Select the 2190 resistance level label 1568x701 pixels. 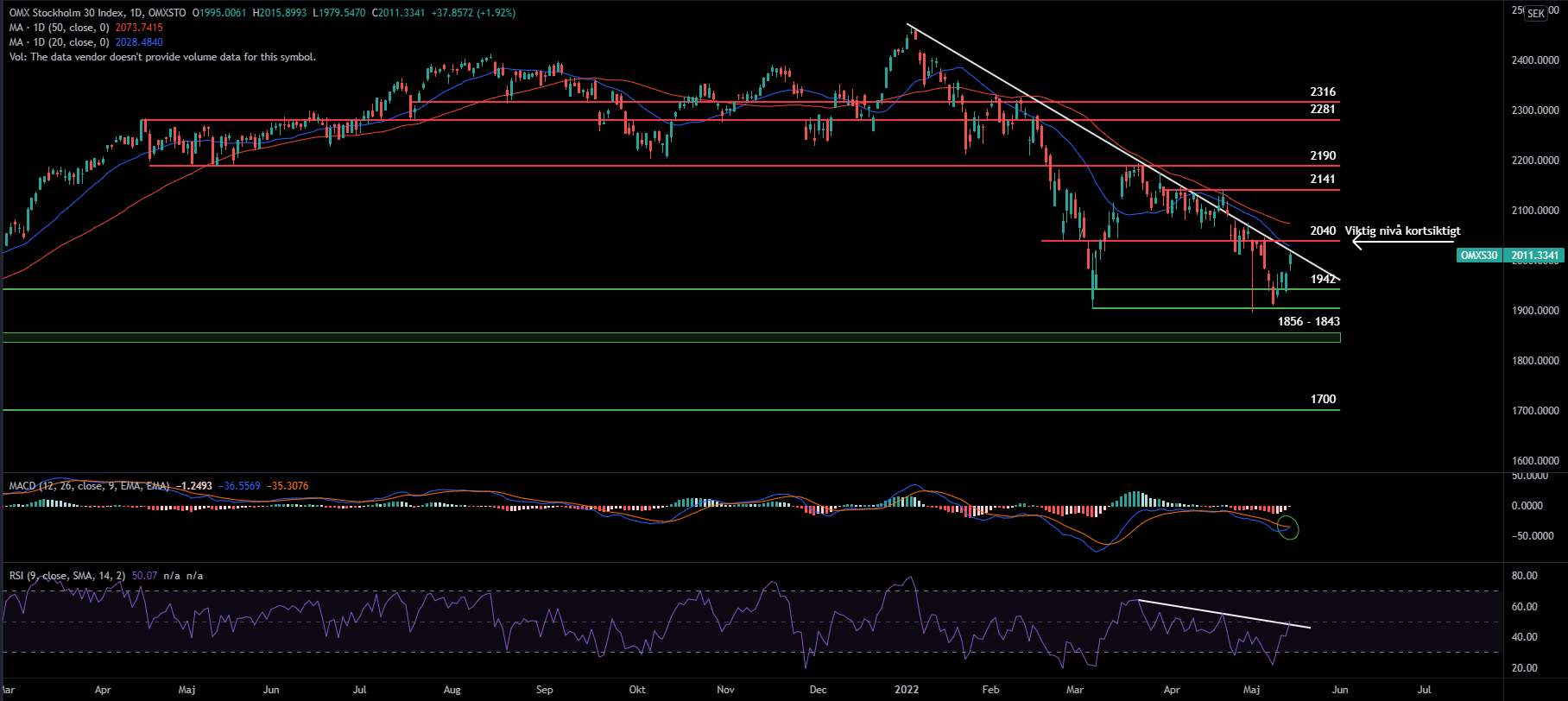tap(1322, 155)
